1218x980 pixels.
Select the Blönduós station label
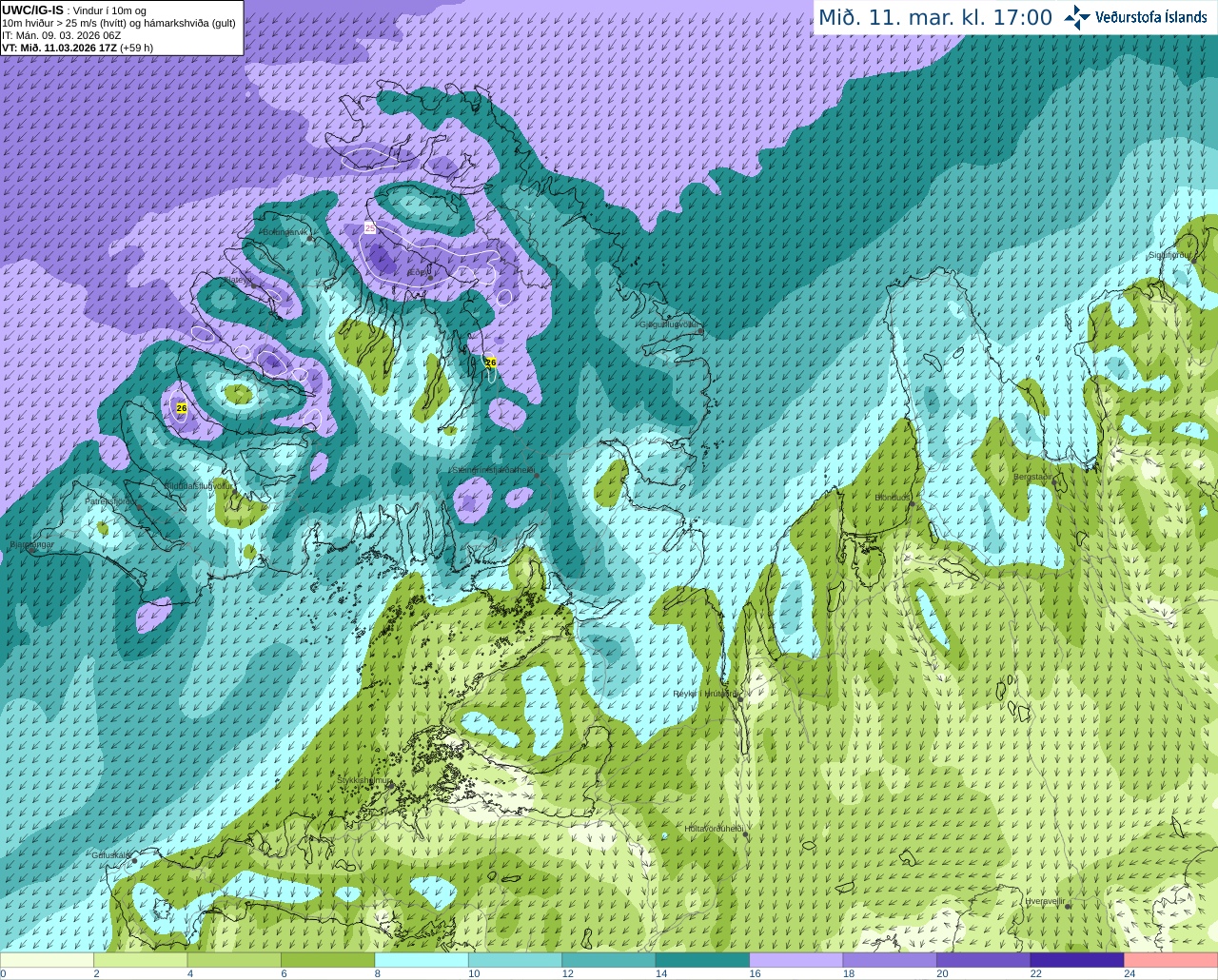894,498
